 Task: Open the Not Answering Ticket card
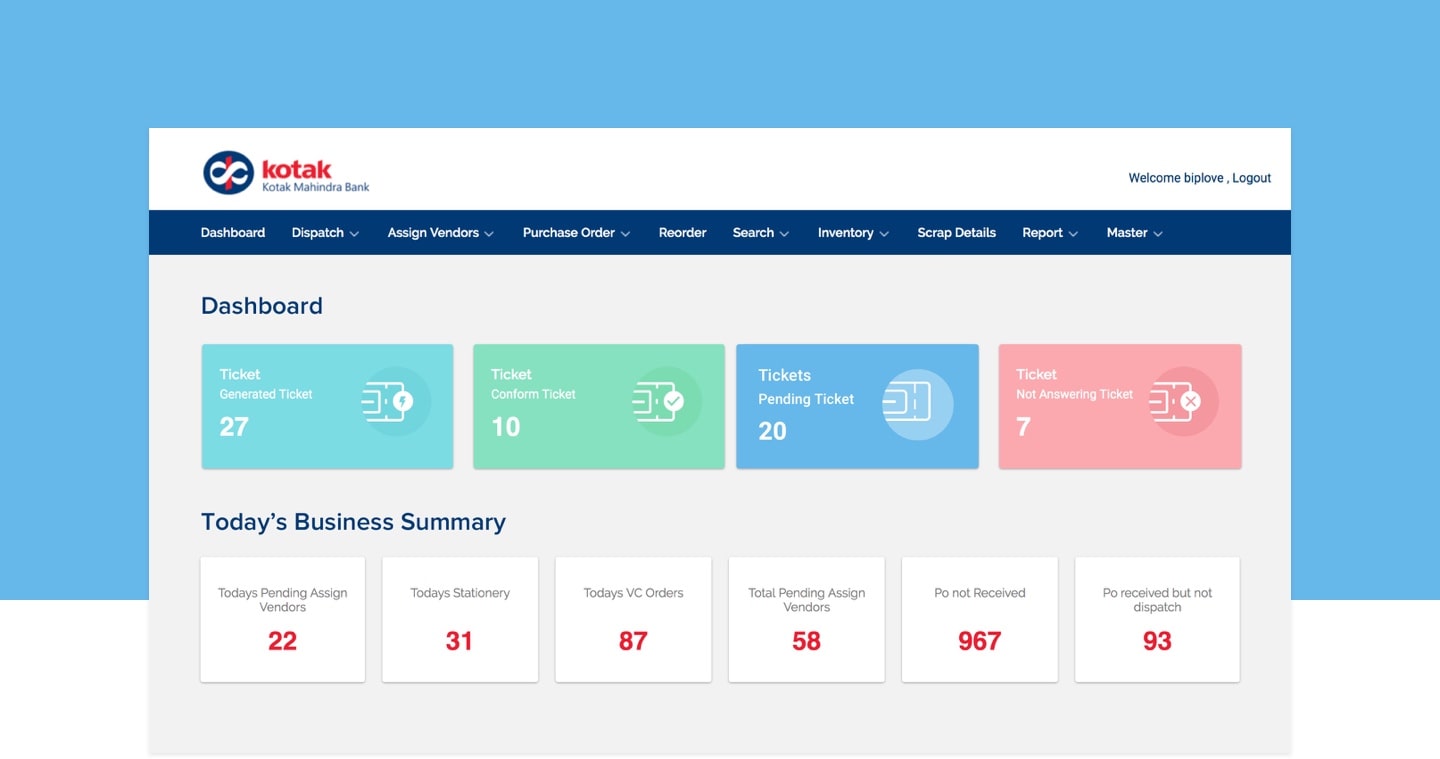[1120, 406]
